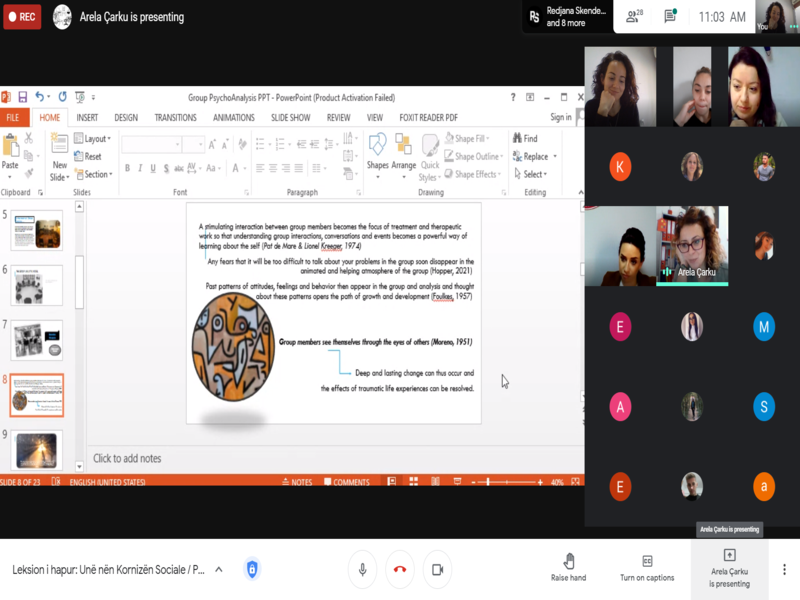The height and width of the screenshot is (600, 800).
Task: Toggle the camera video button
Action: point(438,569)
